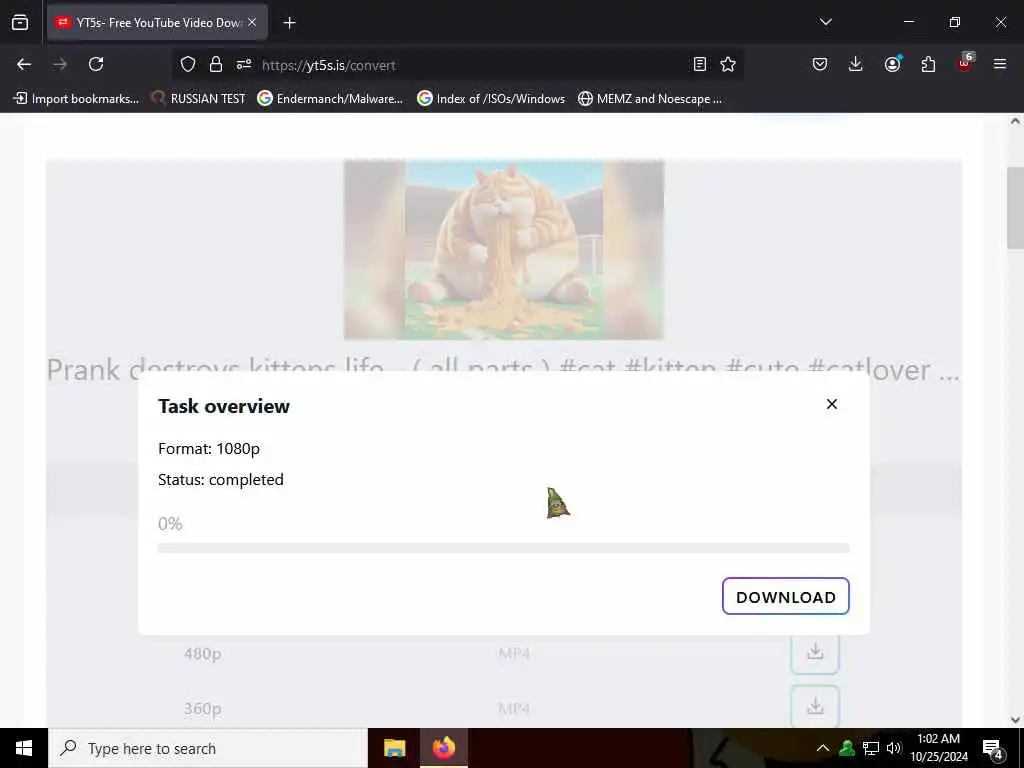Screen dimensions: 1024x768
Task: Open the extensions puzzle icon
Action: point(928,64)
